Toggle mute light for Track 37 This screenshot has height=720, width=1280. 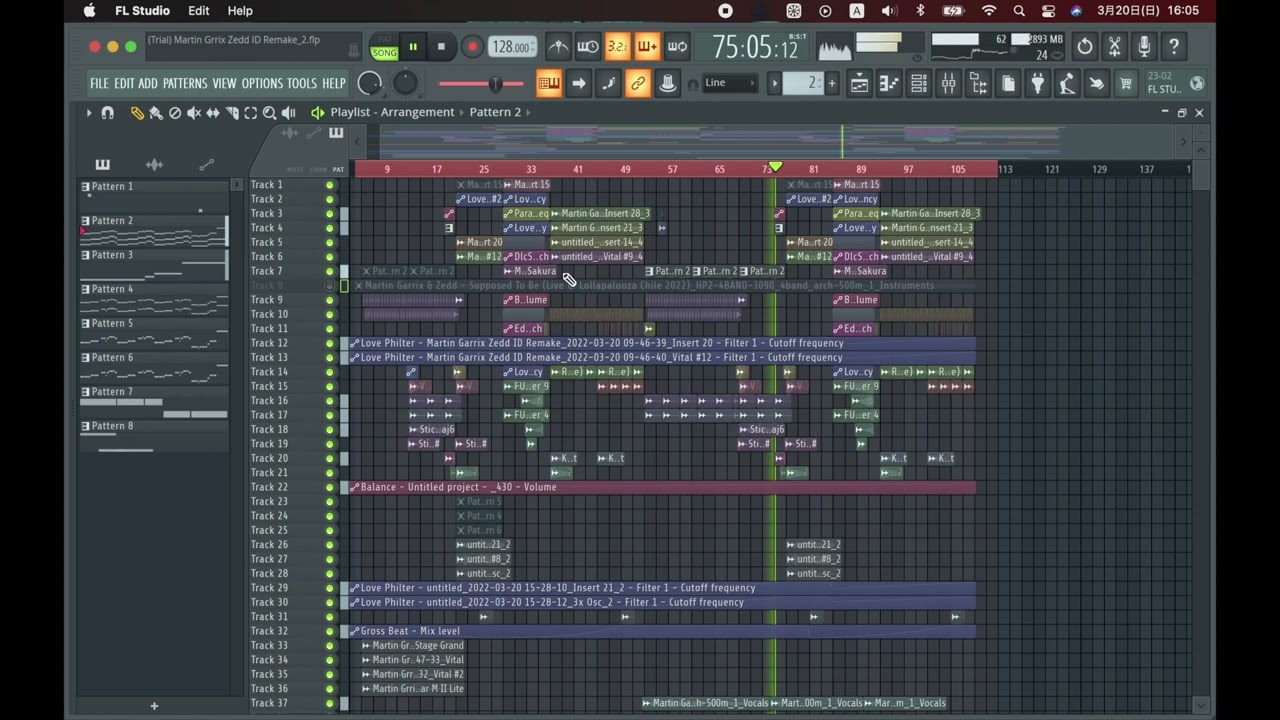[330, 703]
